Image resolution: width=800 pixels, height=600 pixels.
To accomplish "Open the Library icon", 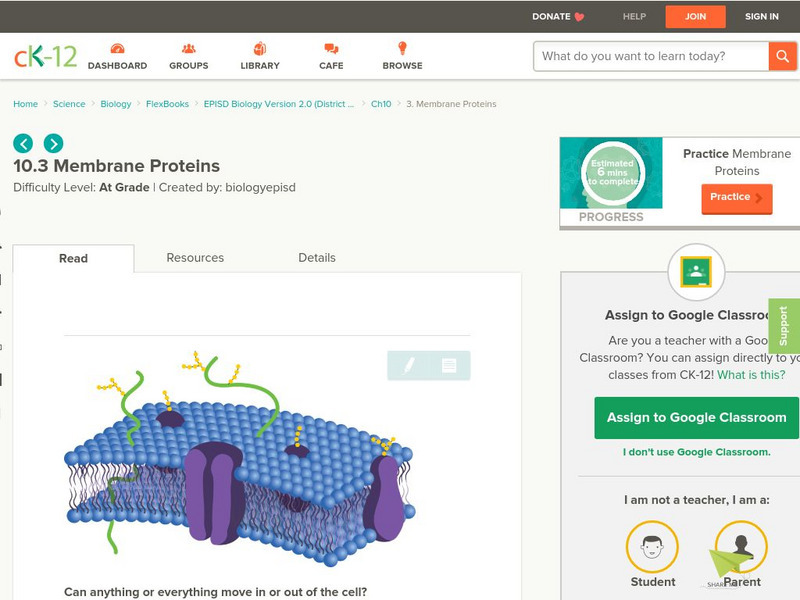I will 260,49.
